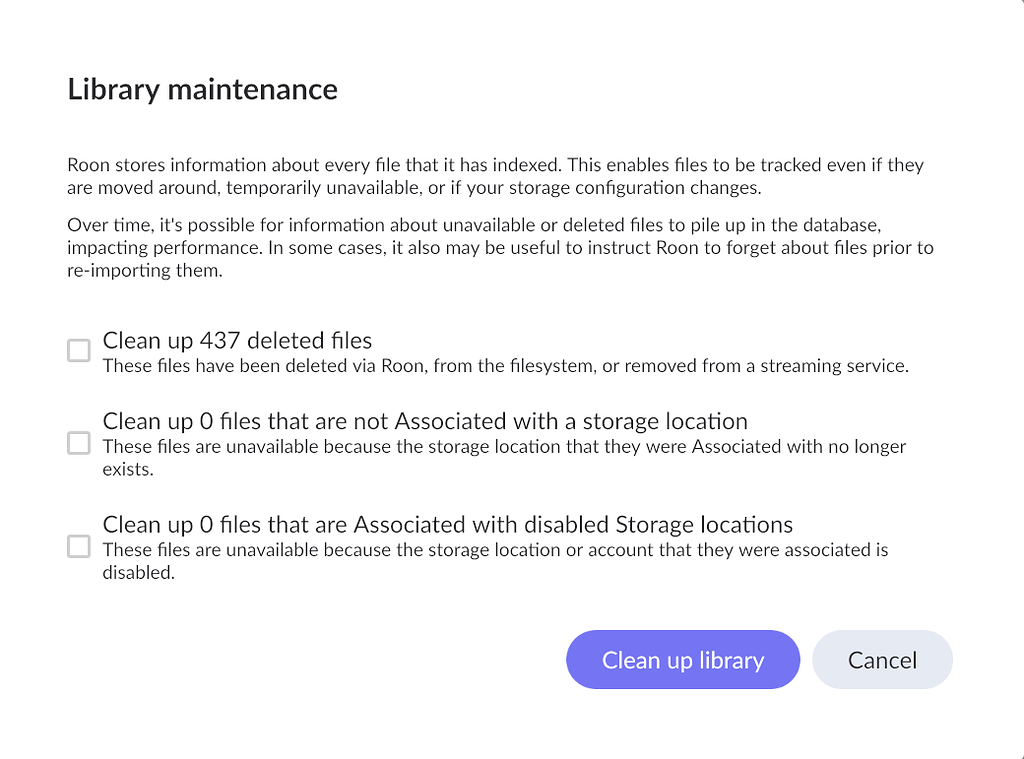Click the disabled storage locations description text
The width and height of the screenshot is (1024, 759).
click(500, 560)
